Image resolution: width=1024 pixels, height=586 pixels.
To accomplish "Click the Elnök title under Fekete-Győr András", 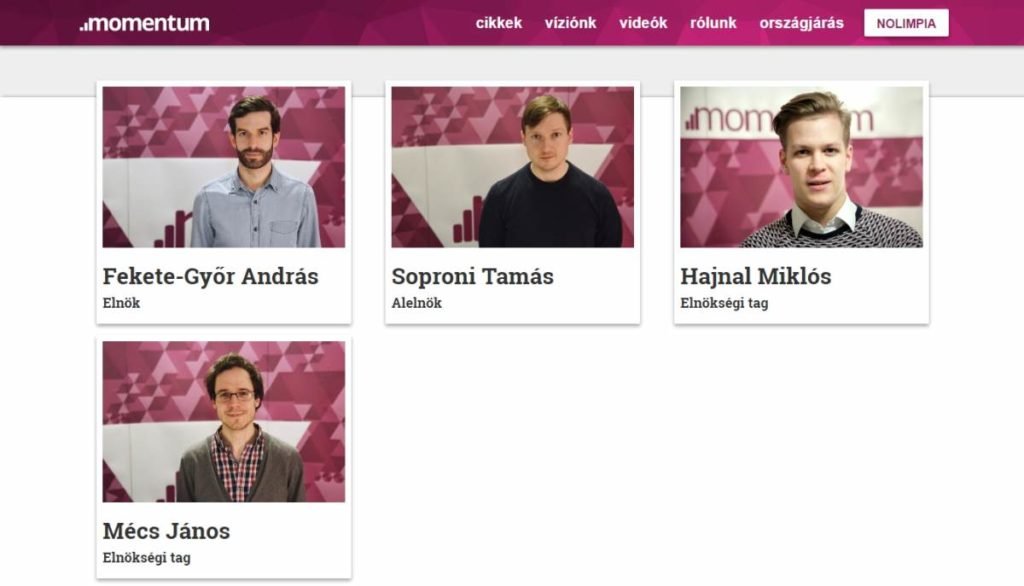I will tap(121, 303).
